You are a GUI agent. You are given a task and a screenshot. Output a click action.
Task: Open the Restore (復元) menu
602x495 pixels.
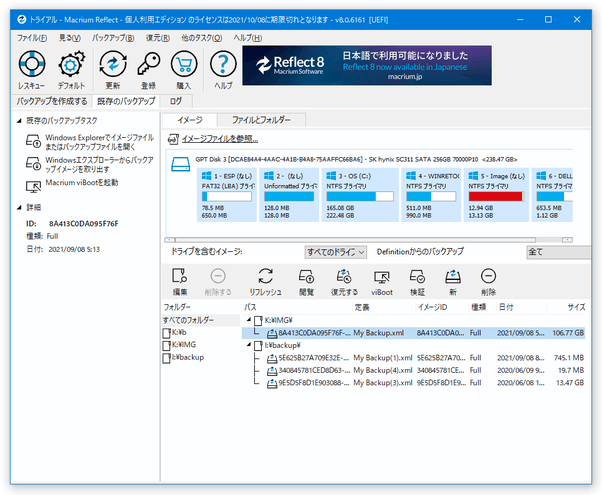[157, 38]
